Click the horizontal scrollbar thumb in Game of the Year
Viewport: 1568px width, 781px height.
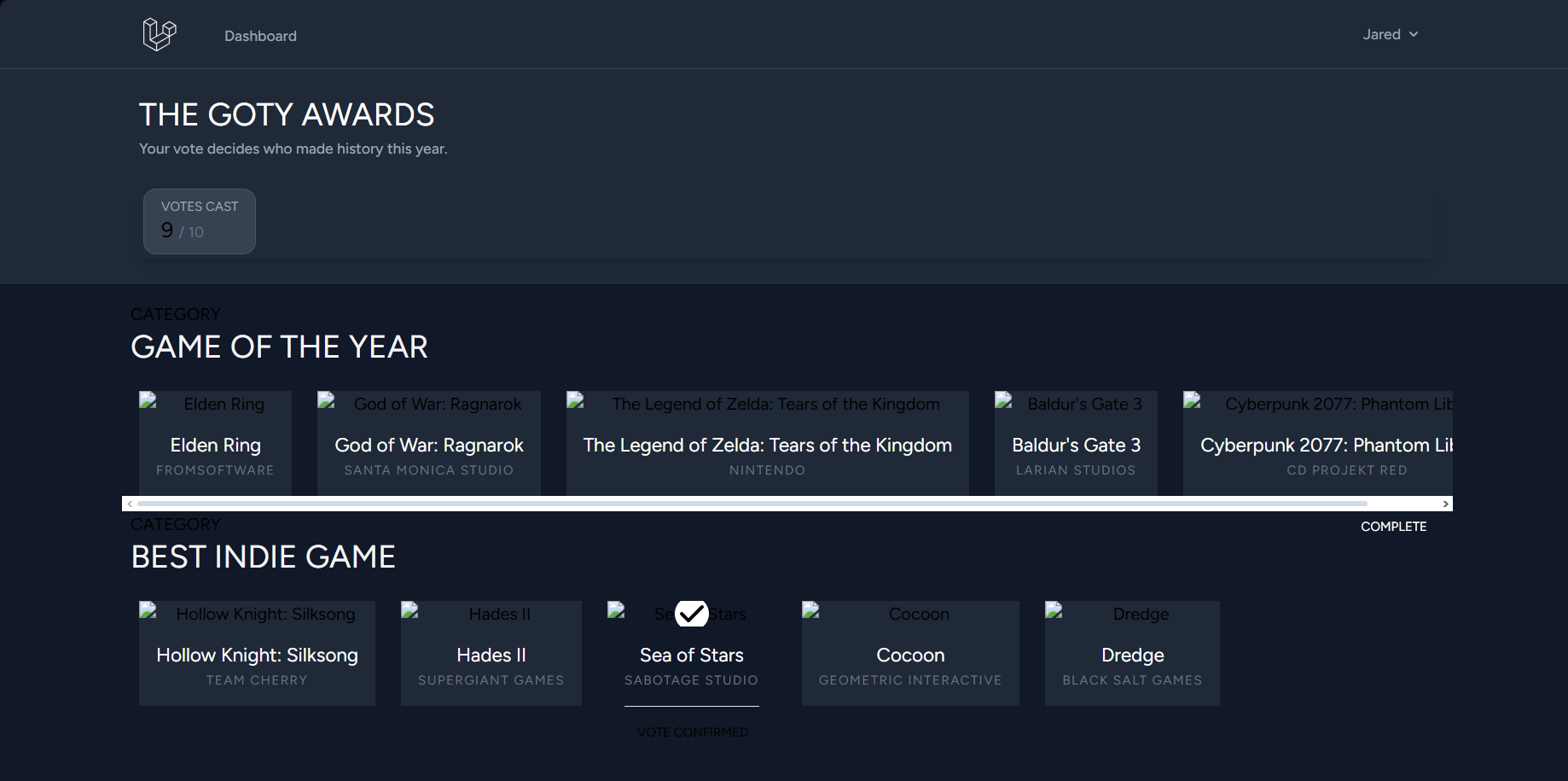pyautogui.click(x=752, y=504)
